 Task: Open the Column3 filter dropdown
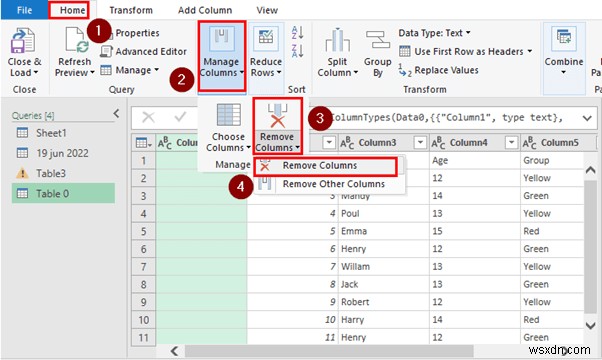pyautogui.click(x=420, y=142)
